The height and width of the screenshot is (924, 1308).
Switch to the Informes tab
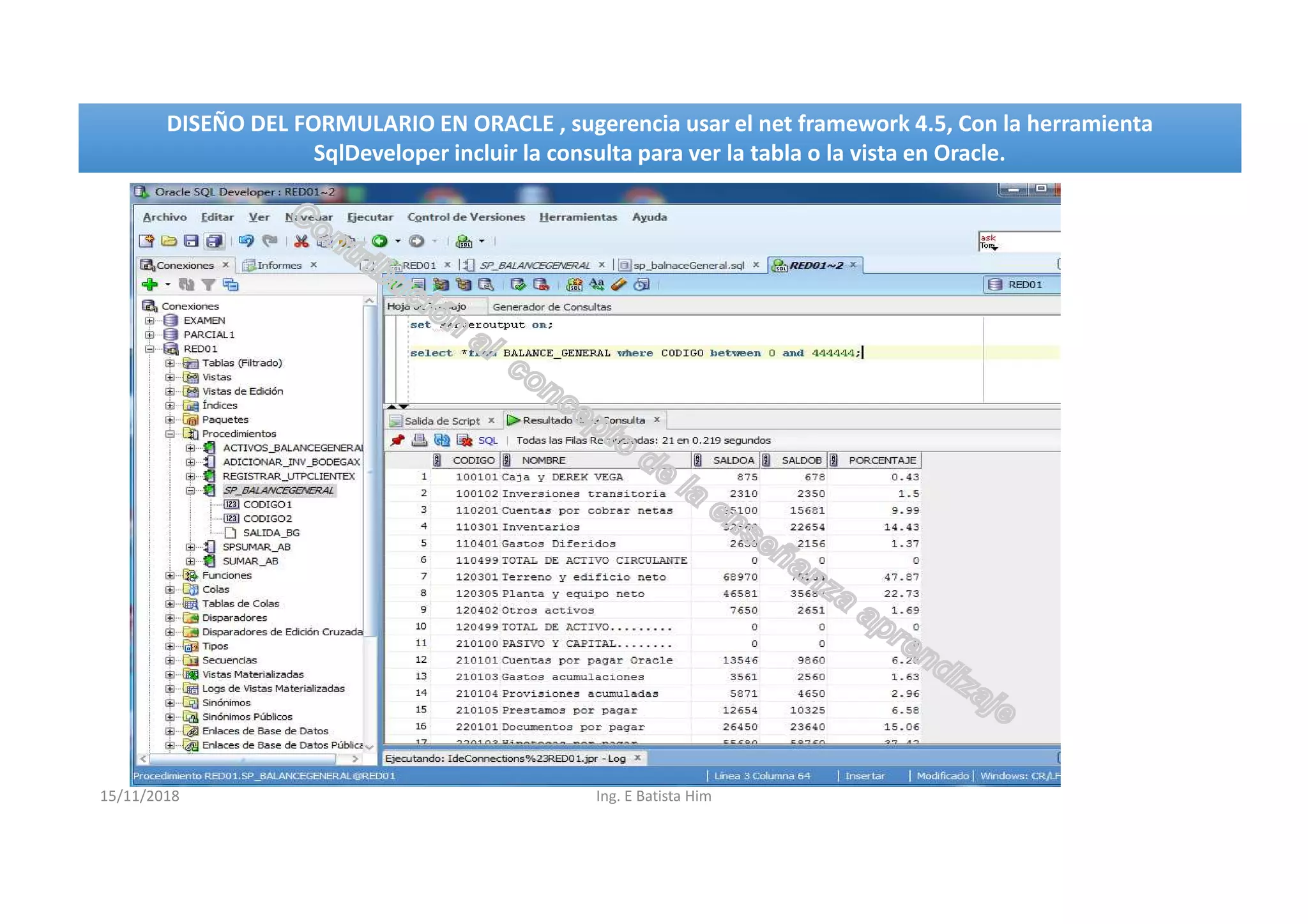279,265
